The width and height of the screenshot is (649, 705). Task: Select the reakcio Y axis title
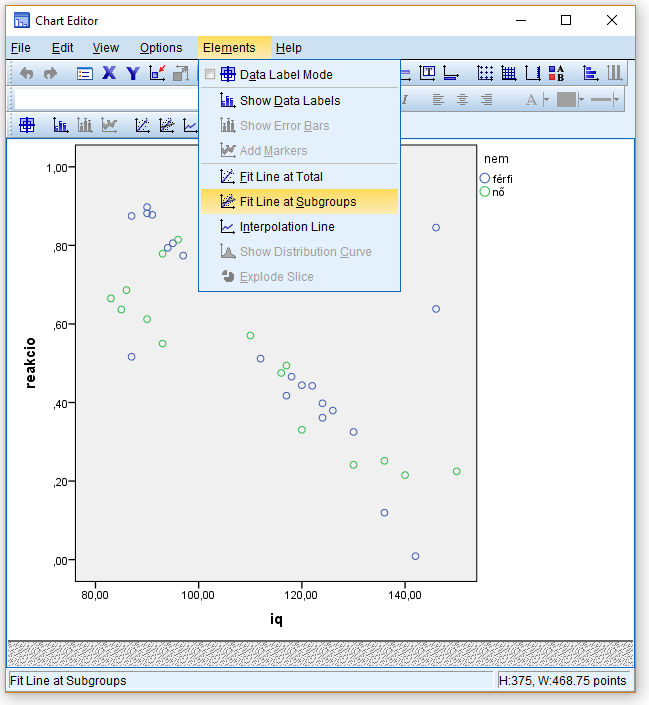pos(30,363)
